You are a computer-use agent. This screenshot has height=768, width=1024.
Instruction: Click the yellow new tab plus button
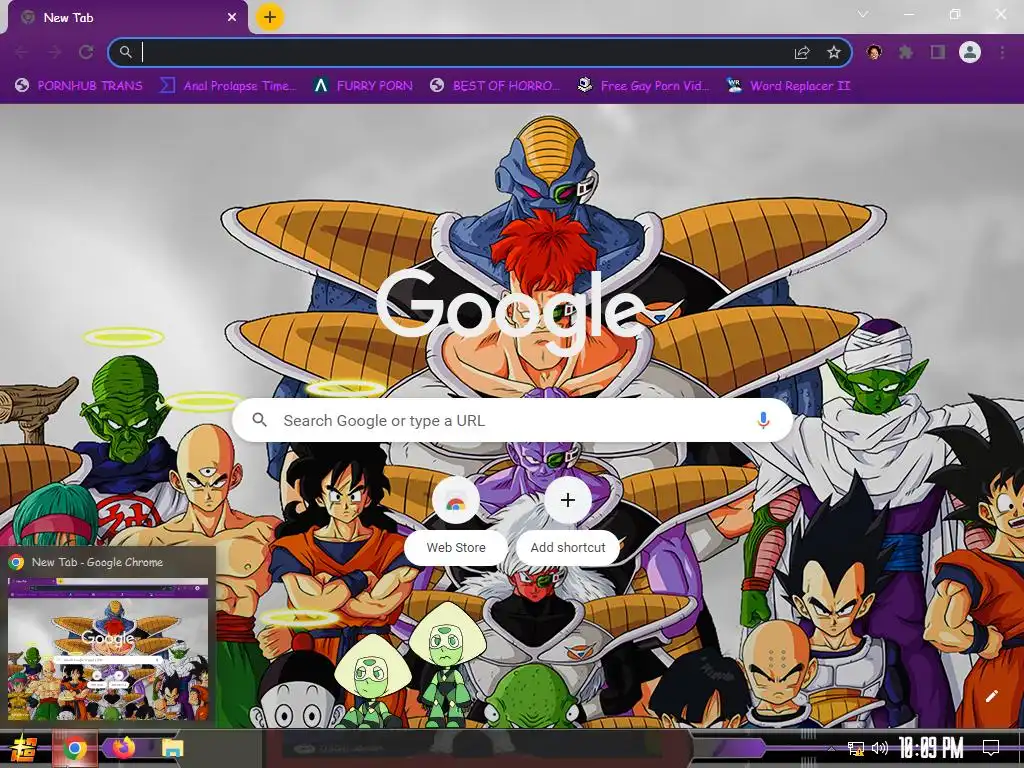tap(270, 17)
